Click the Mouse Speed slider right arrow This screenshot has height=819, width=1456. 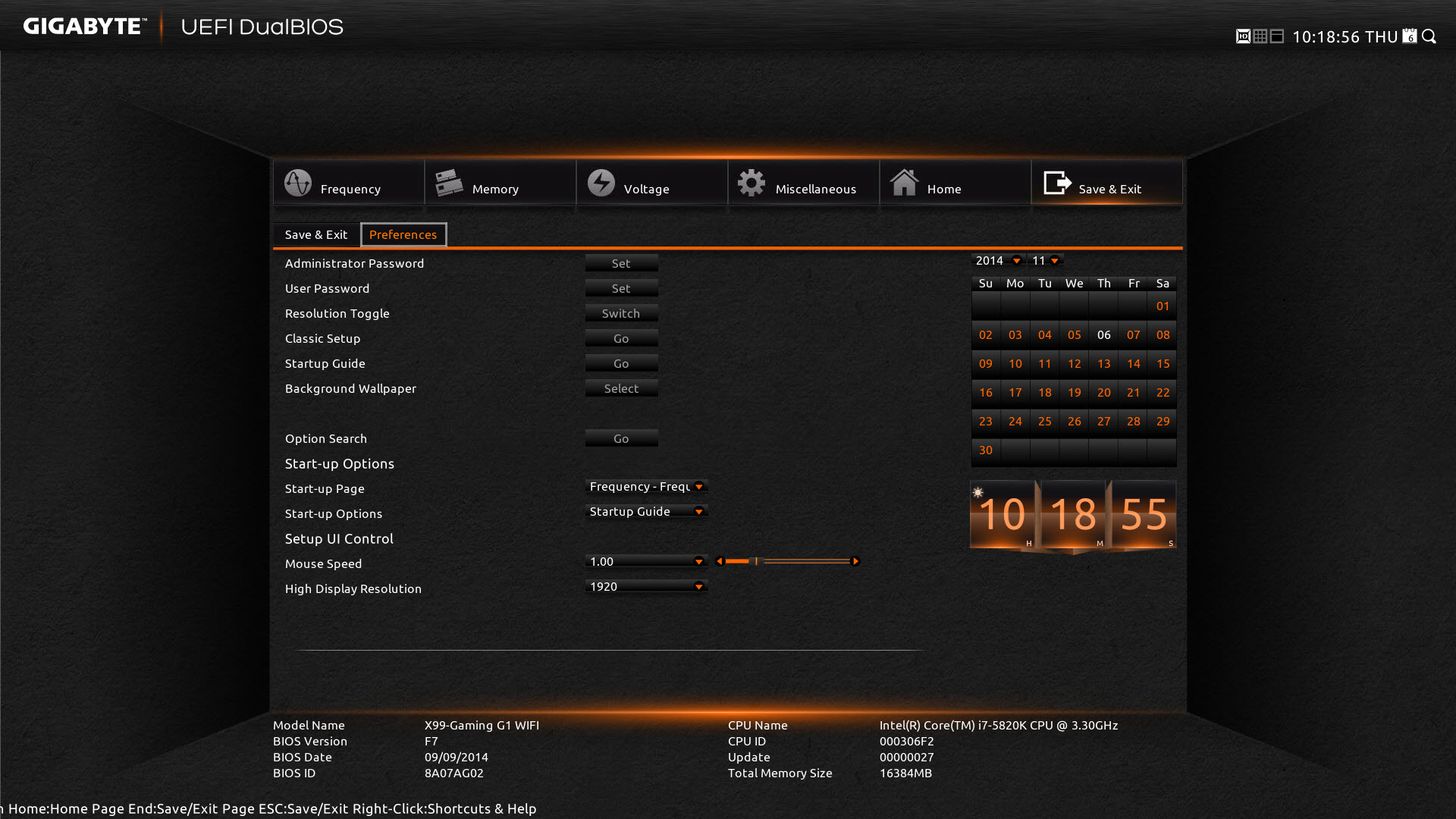point(855,561)
